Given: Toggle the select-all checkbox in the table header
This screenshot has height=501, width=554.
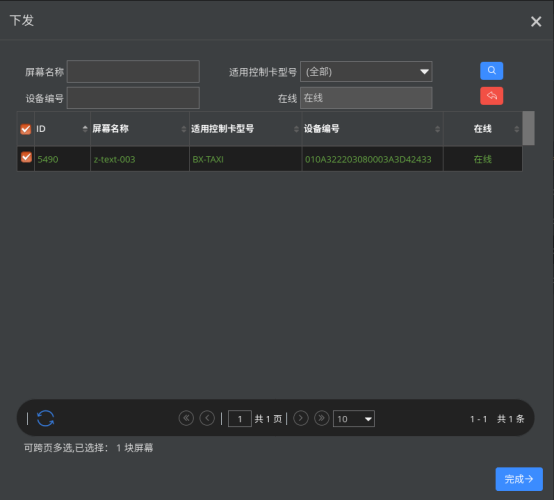Looking at the screenshot, I should click(x=25, y=129).
